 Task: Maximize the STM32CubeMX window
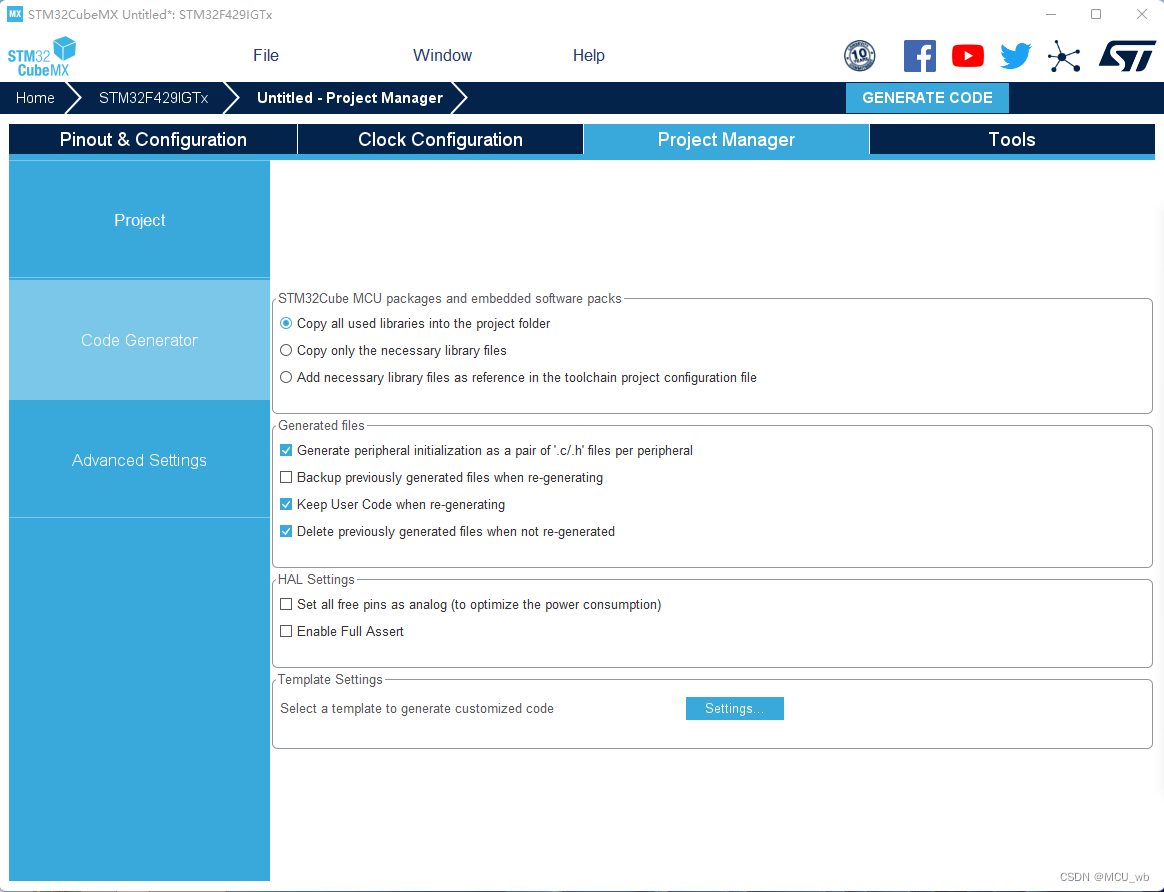1096,14
